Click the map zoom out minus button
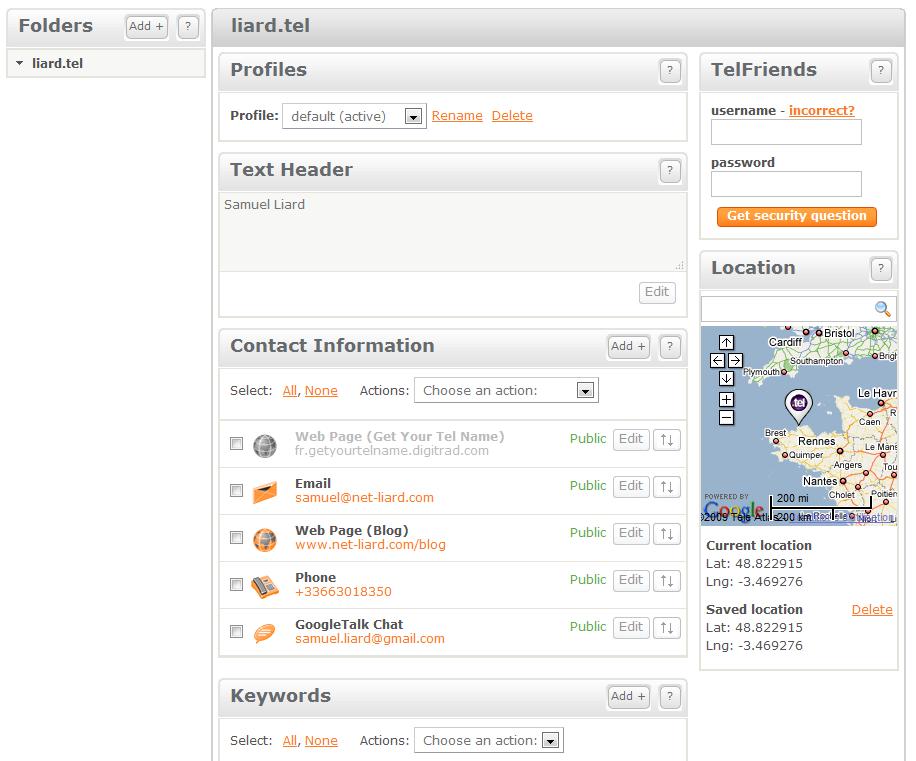 tap(726, 417)
